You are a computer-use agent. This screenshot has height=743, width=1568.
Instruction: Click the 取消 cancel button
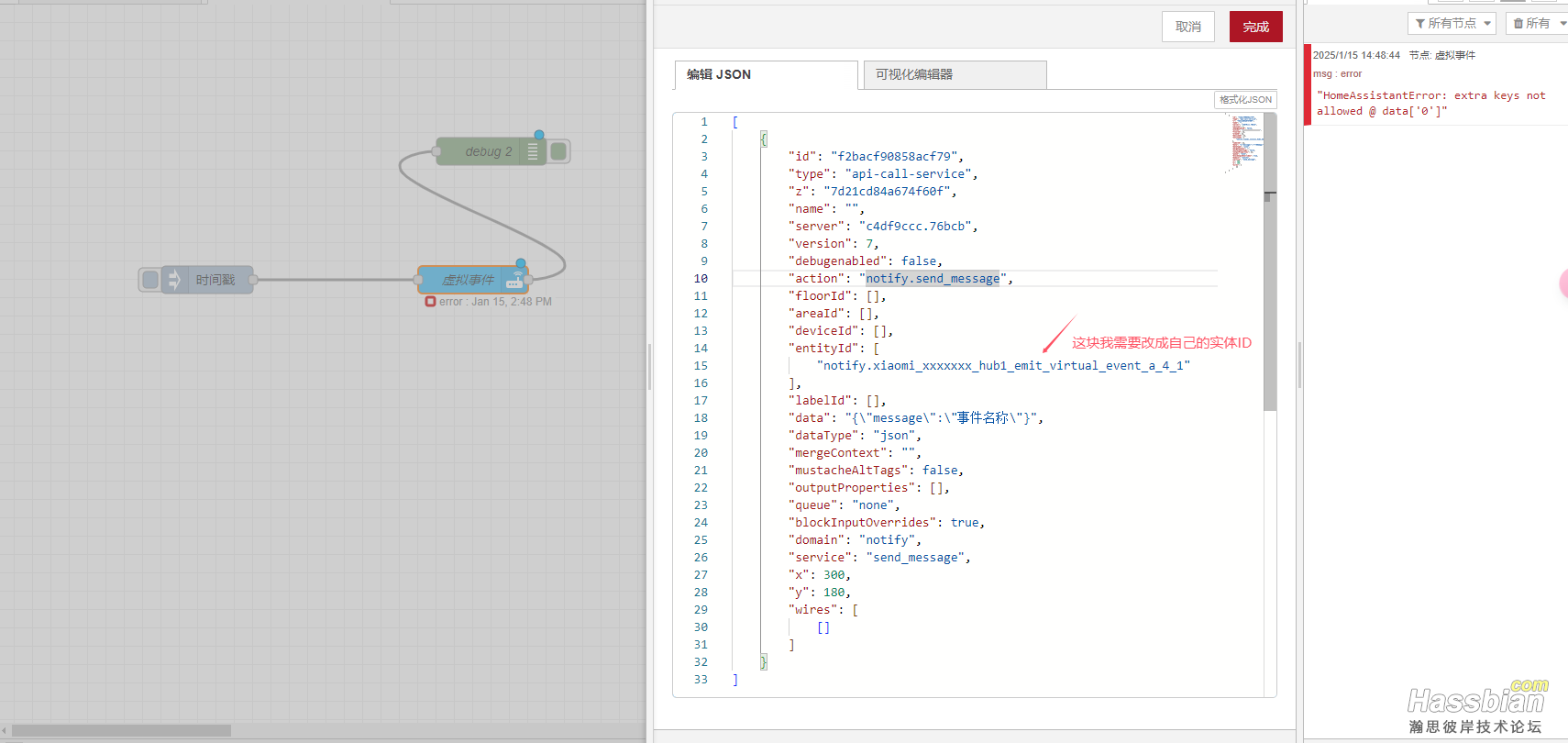(x=1188, y=27)
